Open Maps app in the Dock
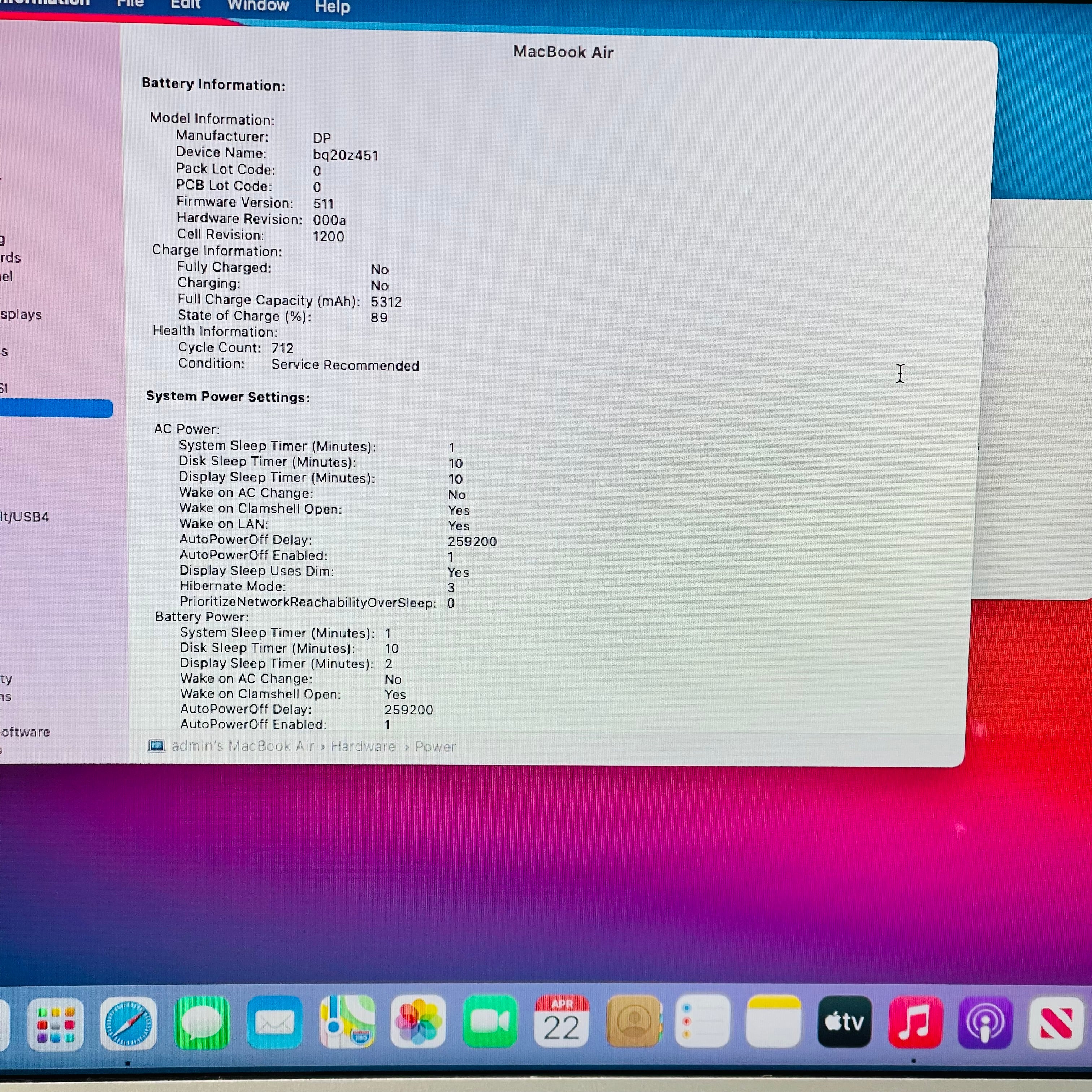 (347, 1021)
